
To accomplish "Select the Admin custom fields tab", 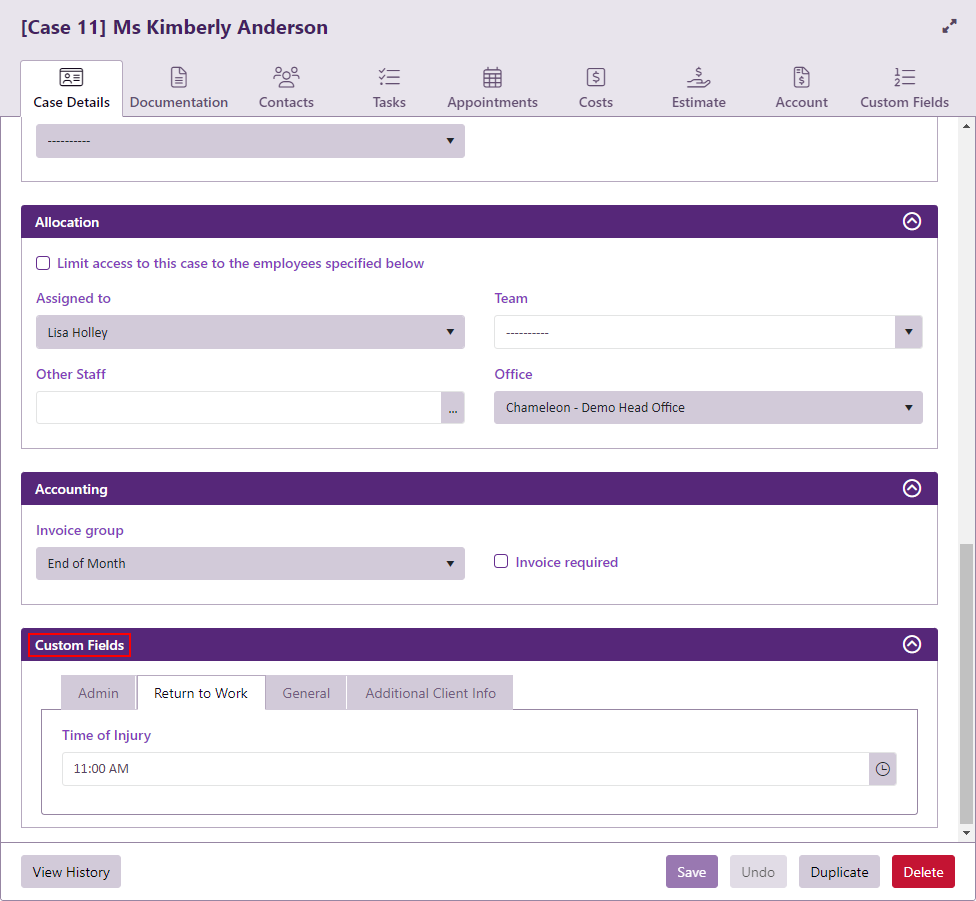I will [98, 693].
